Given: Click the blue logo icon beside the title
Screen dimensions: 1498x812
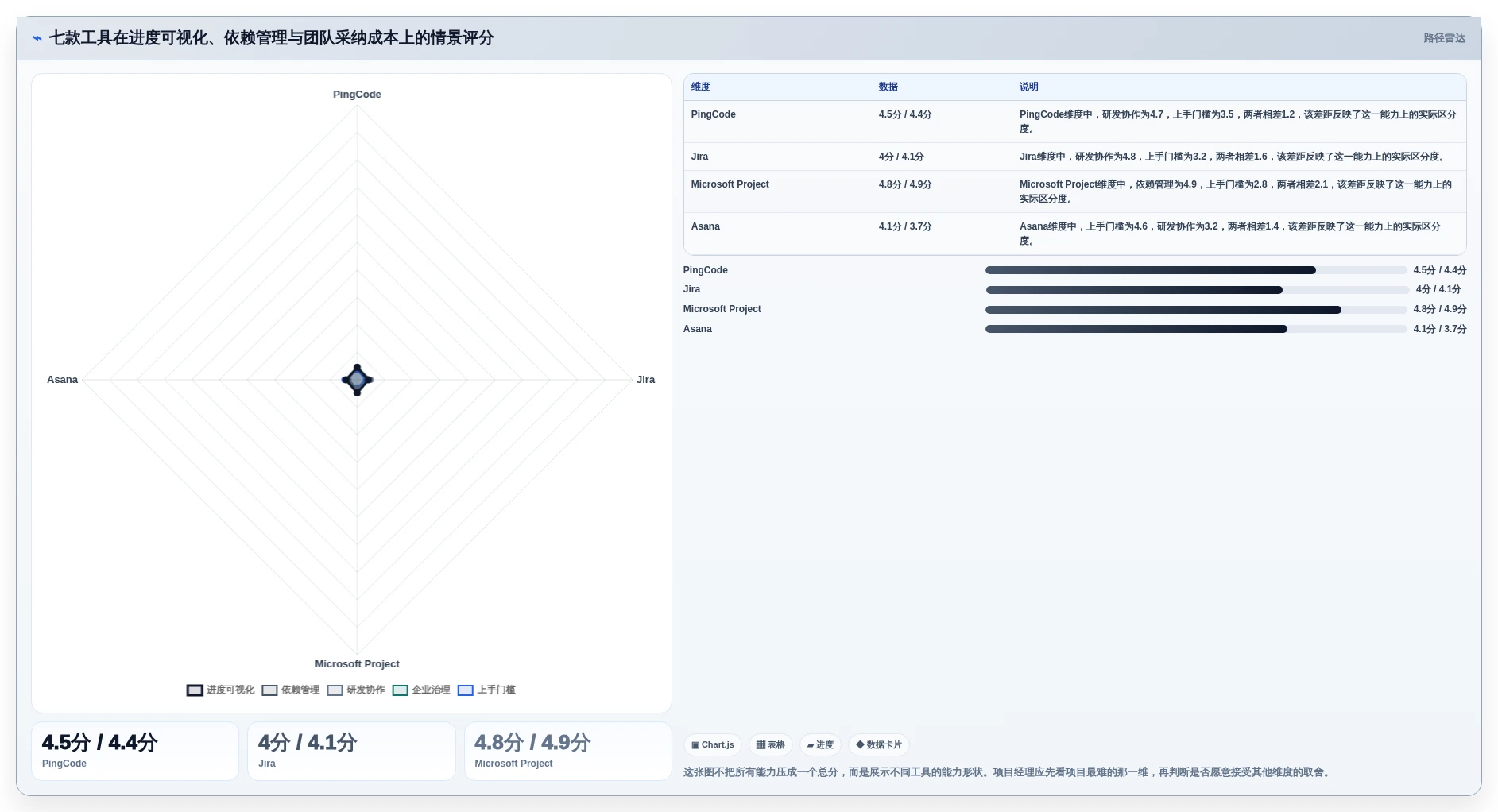Looking at the screenshot, I should point(37,38).
